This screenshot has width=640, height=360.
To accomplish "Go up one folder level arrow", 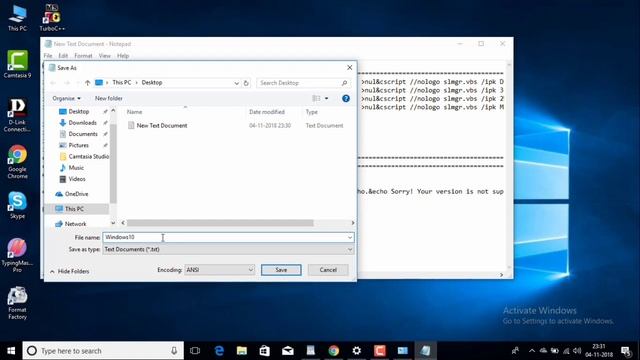I will click(x=87, y=83).
